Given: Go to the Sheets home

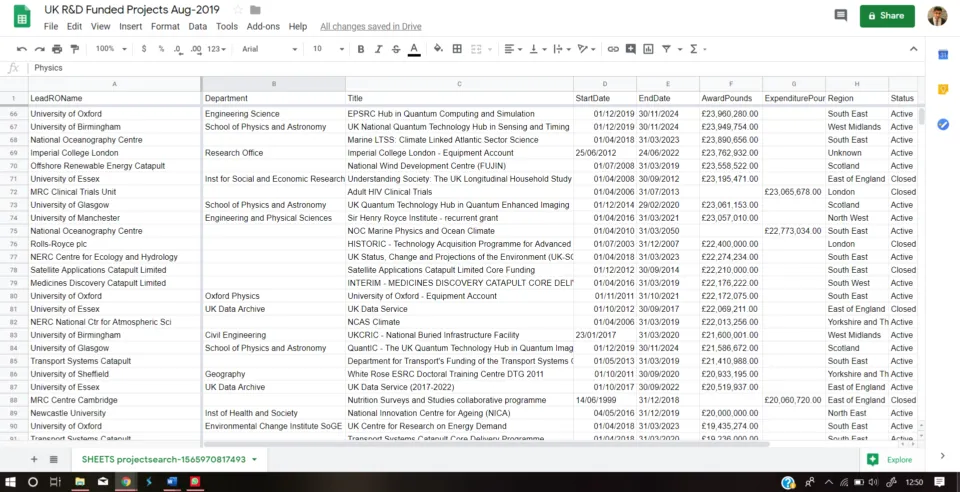Looking at the screenshot, I should click(23, 17).
